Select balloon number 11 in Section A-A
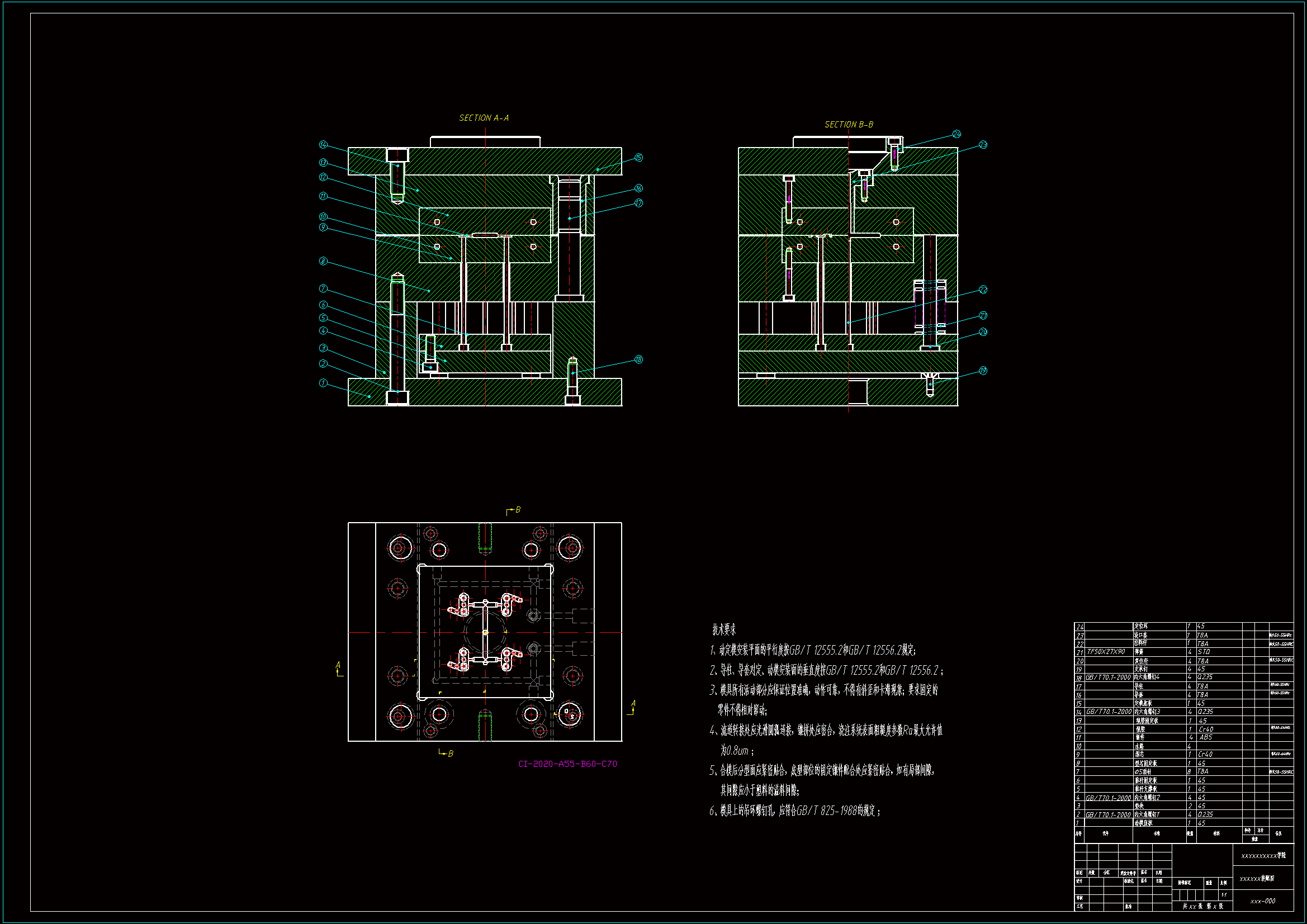Screen dimensions: 1307x924 323,196
